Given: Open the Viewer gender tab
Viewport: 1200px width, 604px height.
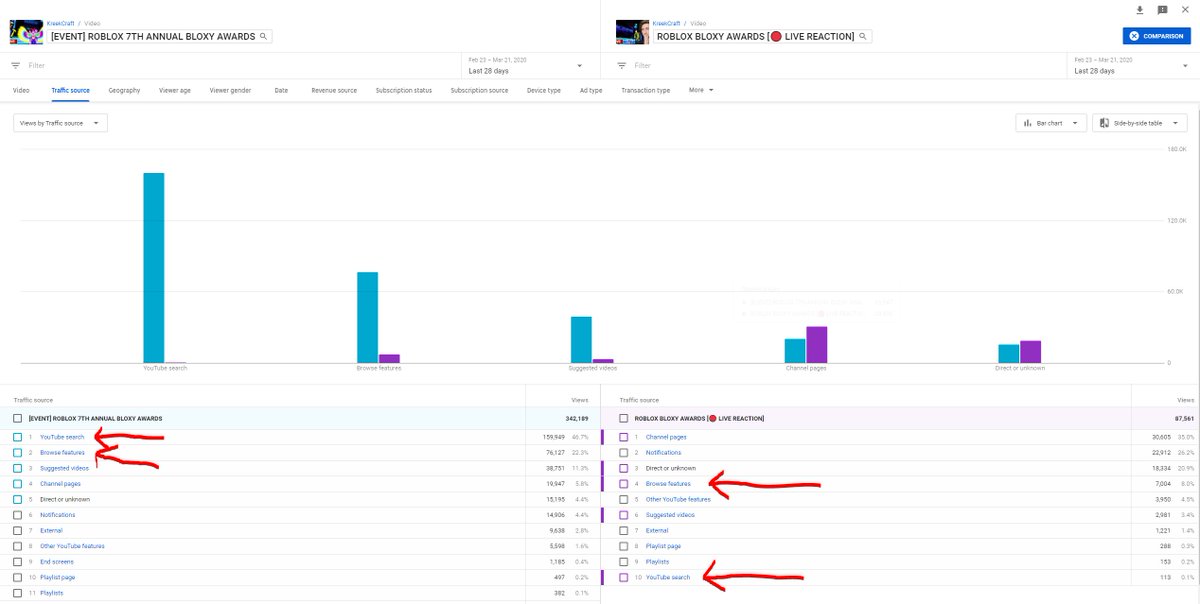Looking at the screenshot, I should (x=230, y=90).
